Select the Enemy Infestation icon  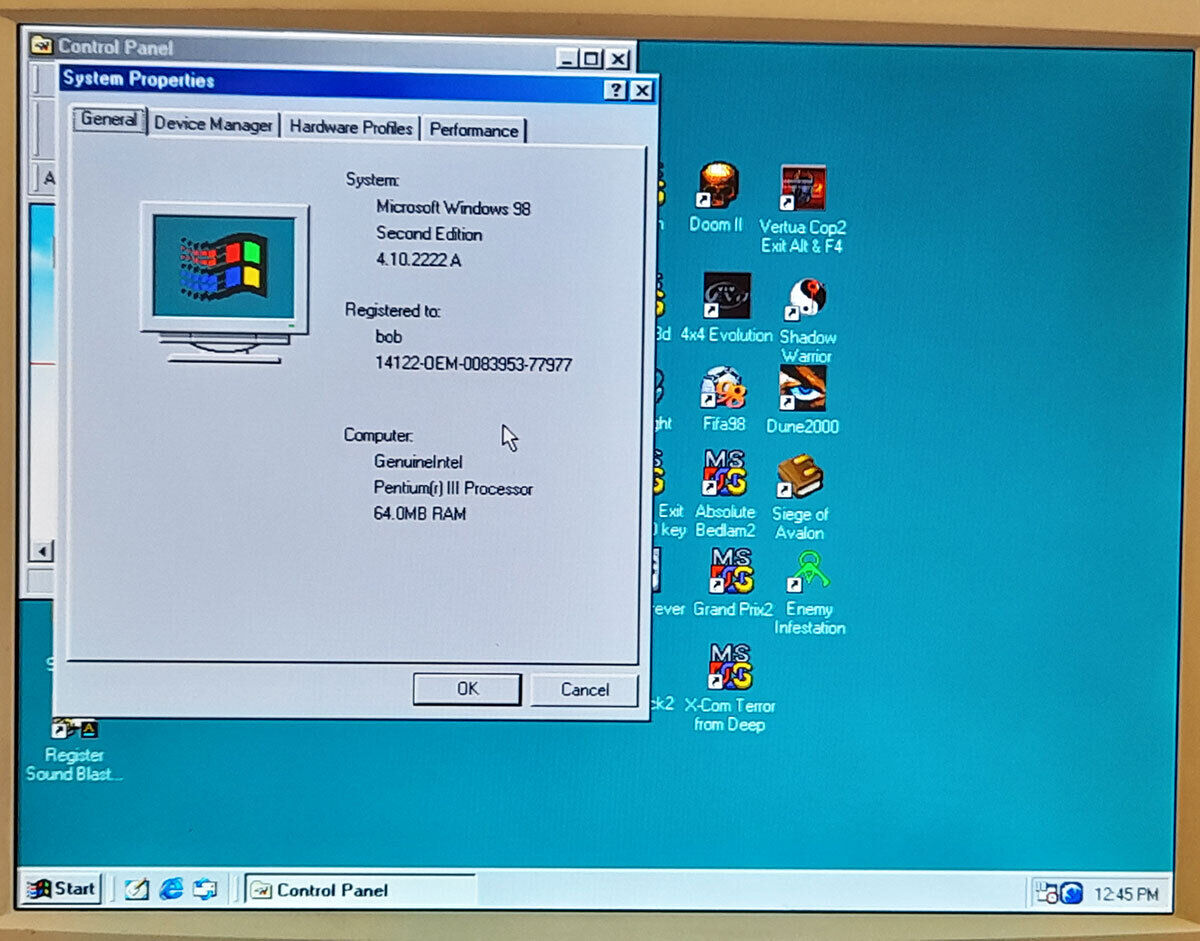(809, 592)
